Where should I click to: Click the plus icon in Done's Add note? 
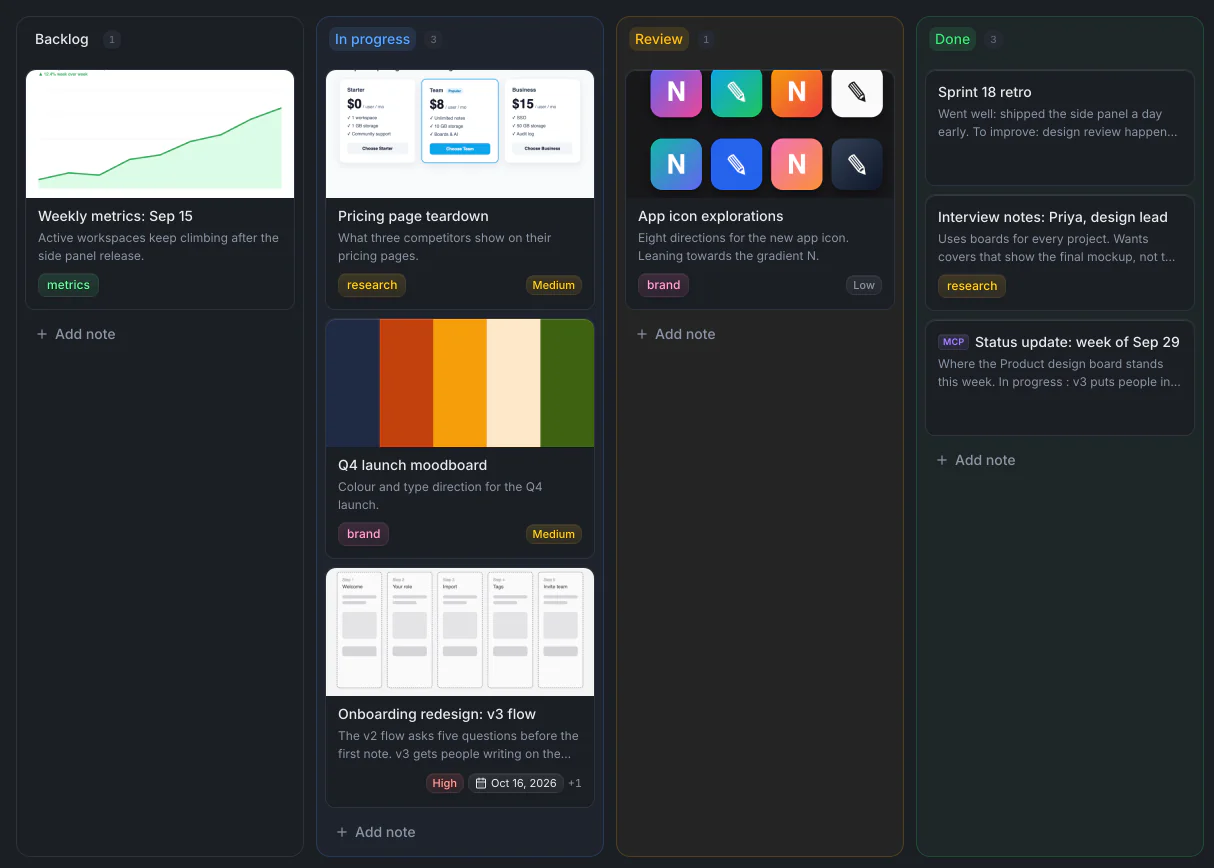pyautogui.click(x=942, y=460)
